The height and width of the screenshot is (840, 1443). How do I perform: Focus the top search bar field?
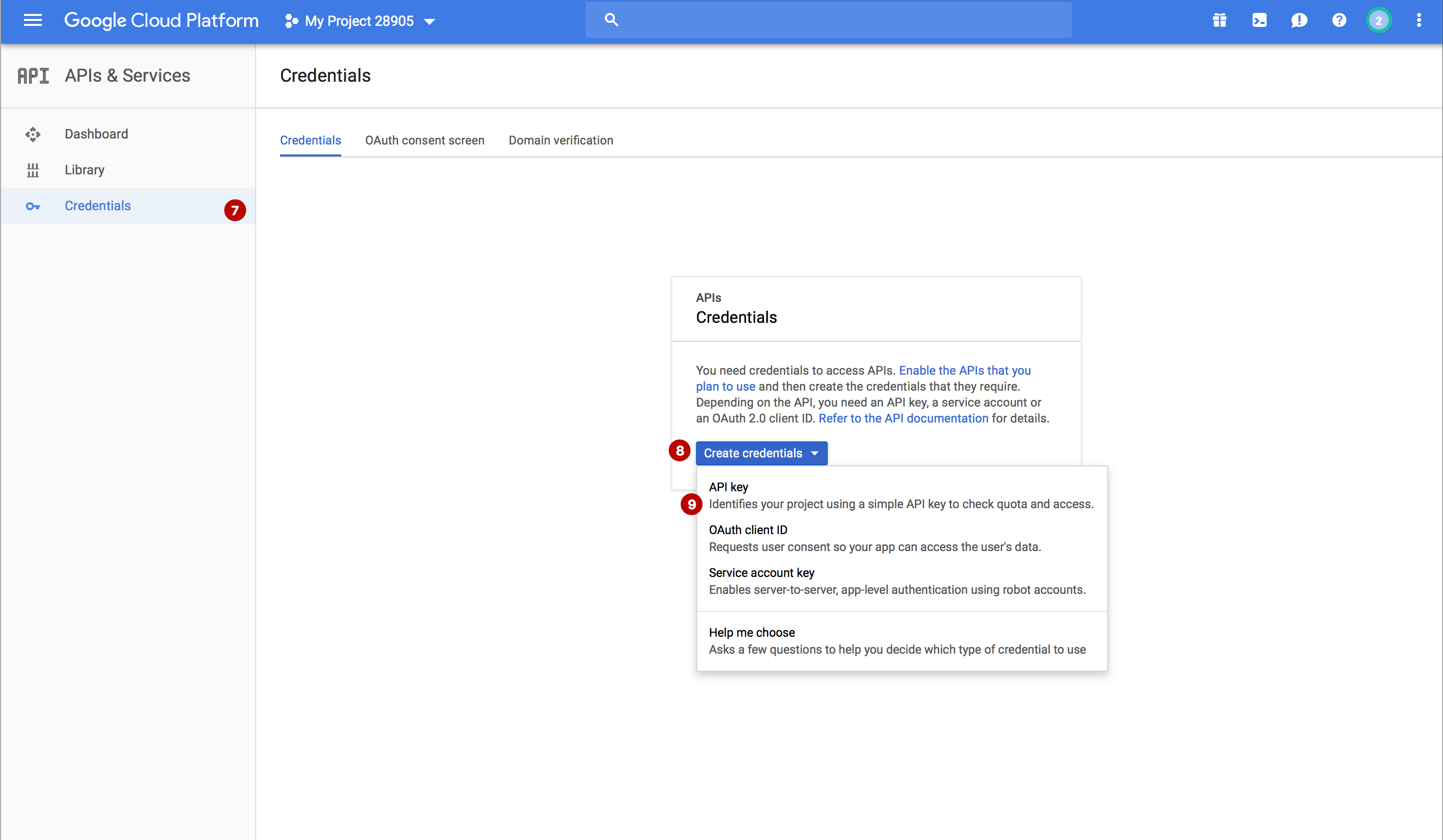[x=828, y=20]
